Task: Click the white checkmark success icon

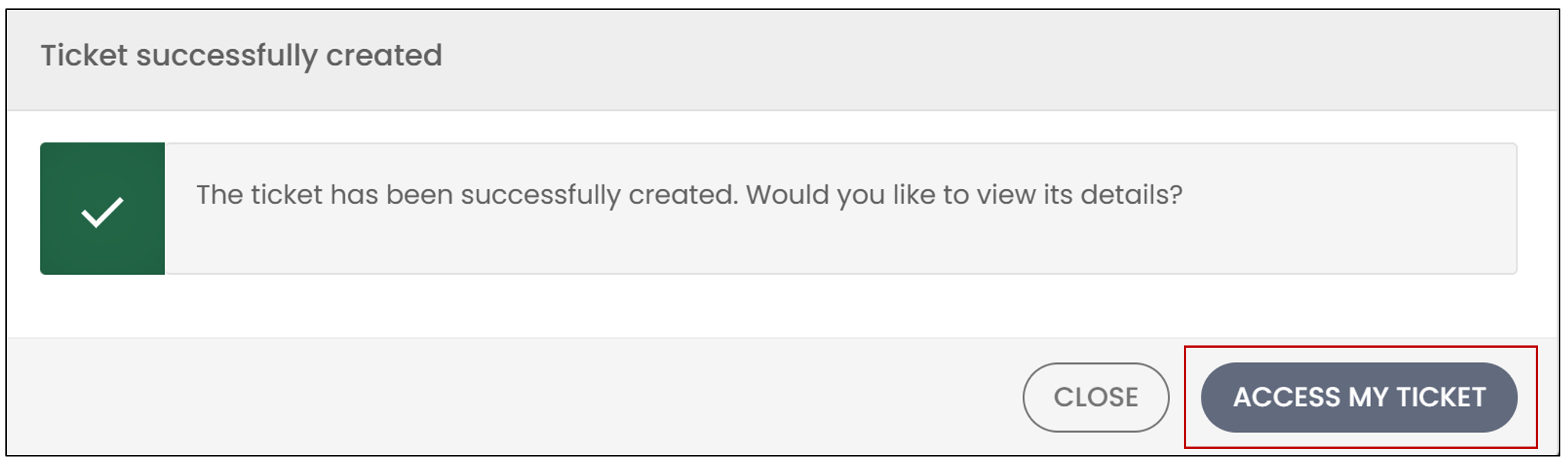Action: click(102, 212)
